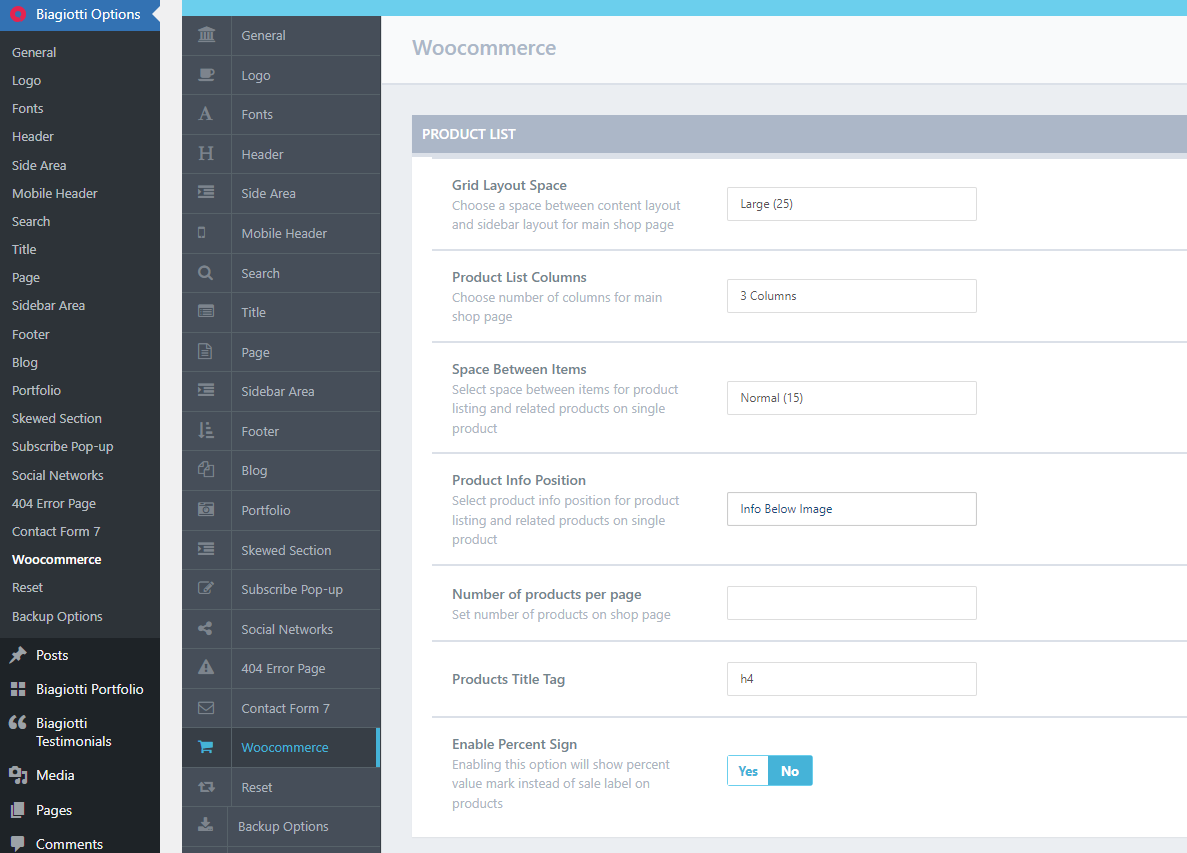The height and width of the screenshot is (853, 1187).
Task: Click the sort icon beside Footer
Action: coord(206,430)
